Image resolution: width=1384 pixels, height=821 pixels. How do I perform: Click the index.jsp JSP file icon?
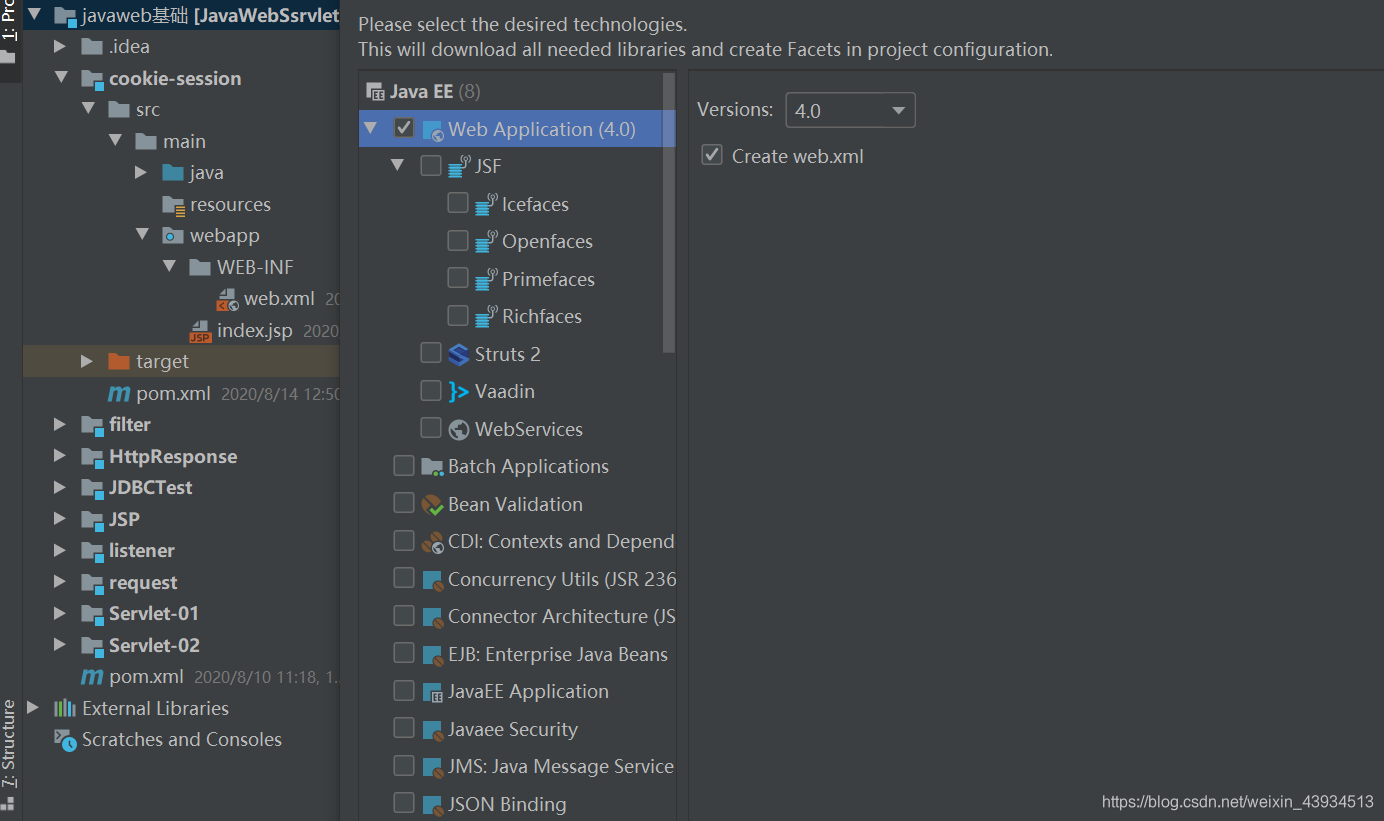201,331
